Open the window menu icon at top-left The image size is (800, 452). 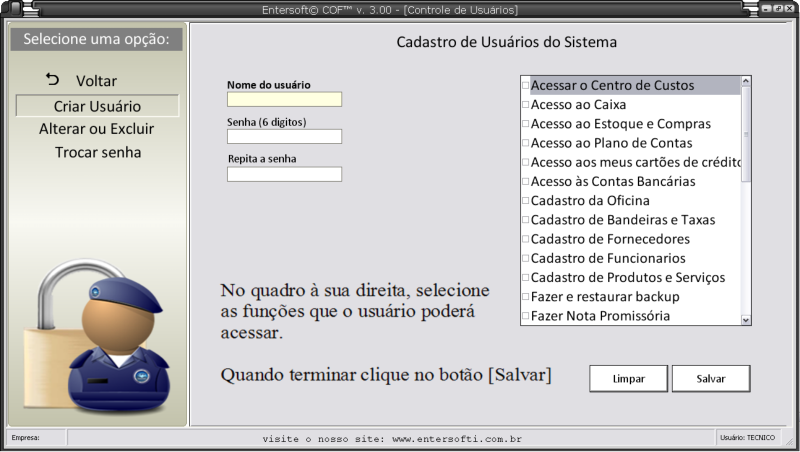pos(15,9)
